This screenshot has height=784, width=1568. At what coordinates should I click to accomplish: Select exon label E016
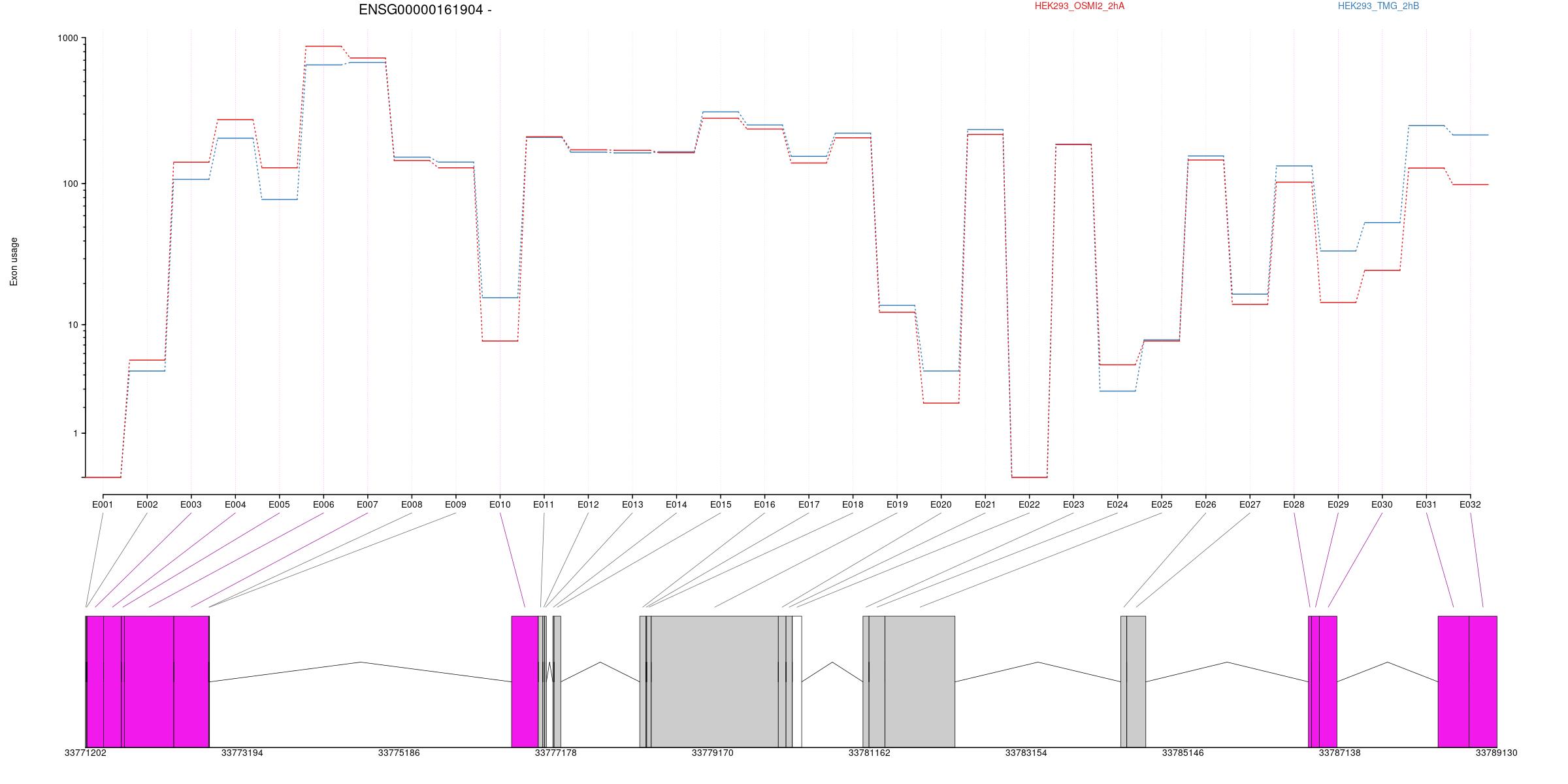764,504
